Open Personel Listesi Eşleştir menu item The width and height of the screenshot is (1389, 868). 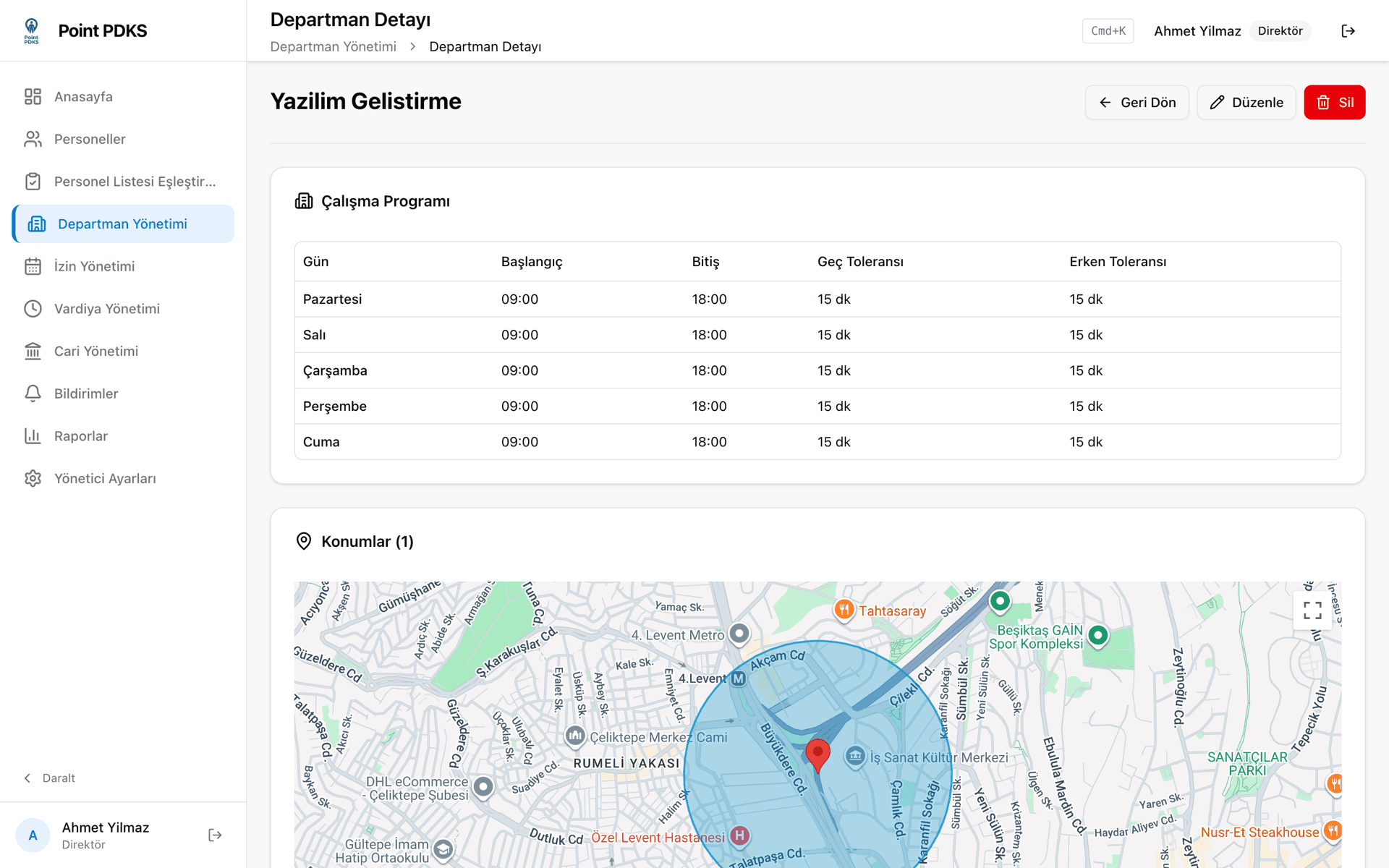click(x=123, y=182)
